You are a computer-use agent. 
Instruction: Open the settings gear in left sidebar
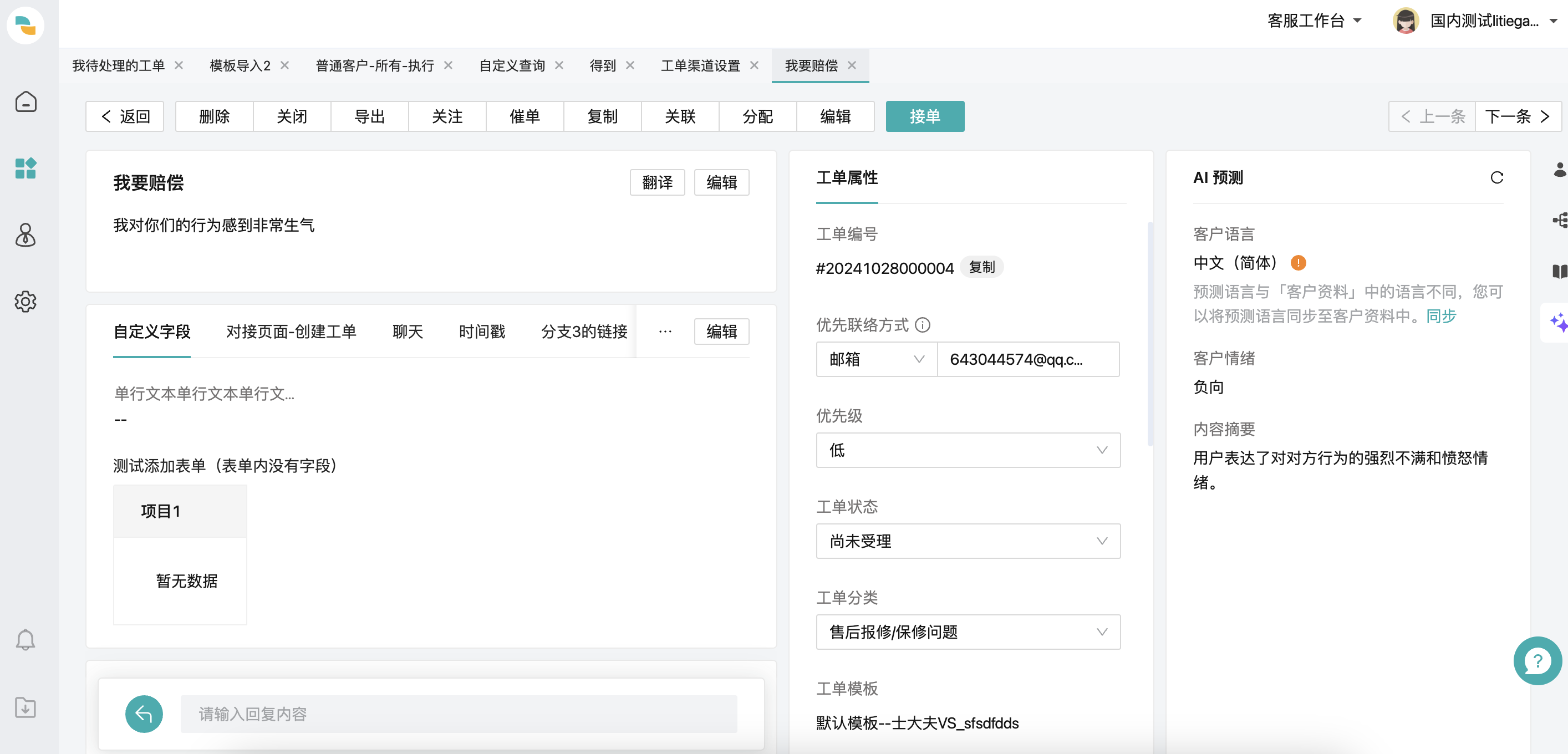[26, 301]
